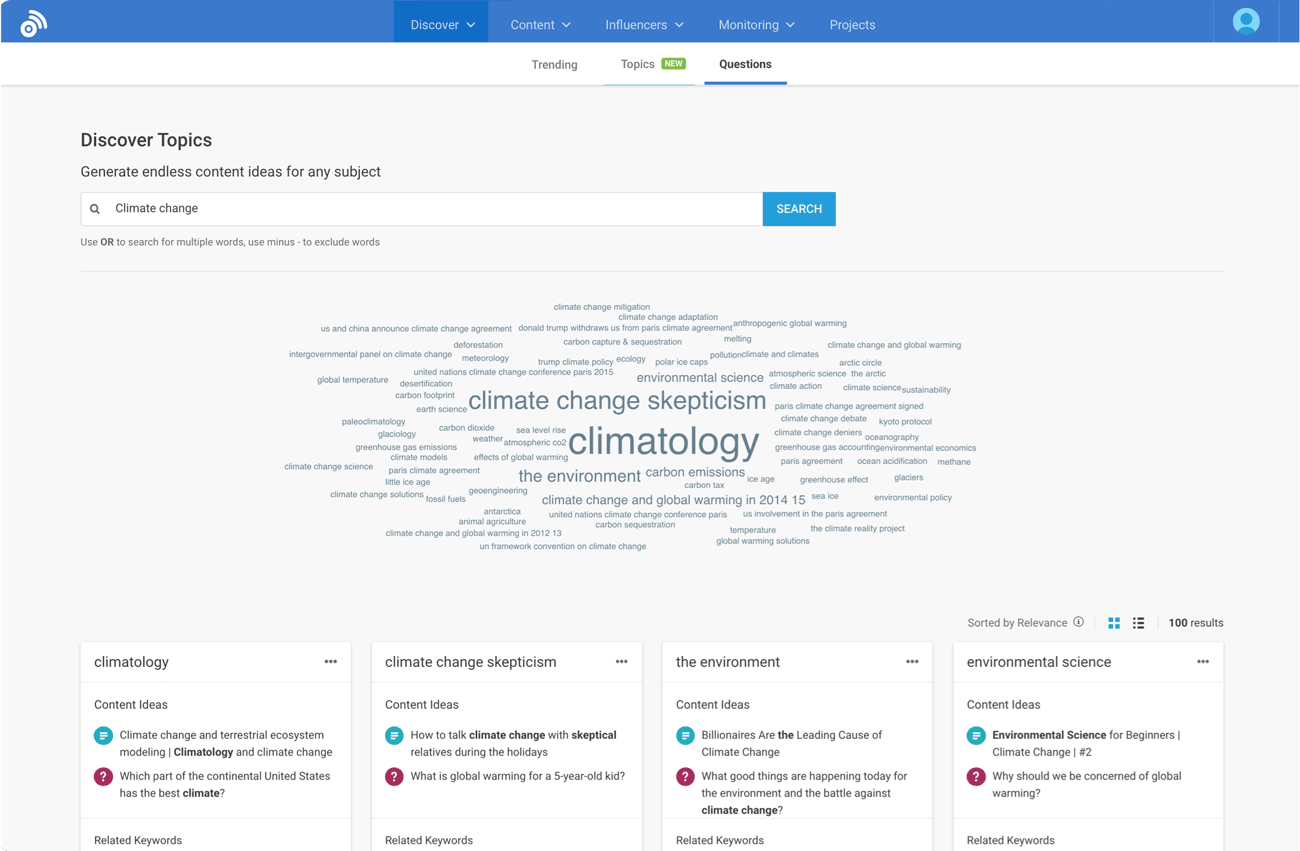The image size is (1300, 851).
Task: Open the three-dot menu on the climatology card
Action: tap(330, 661)
